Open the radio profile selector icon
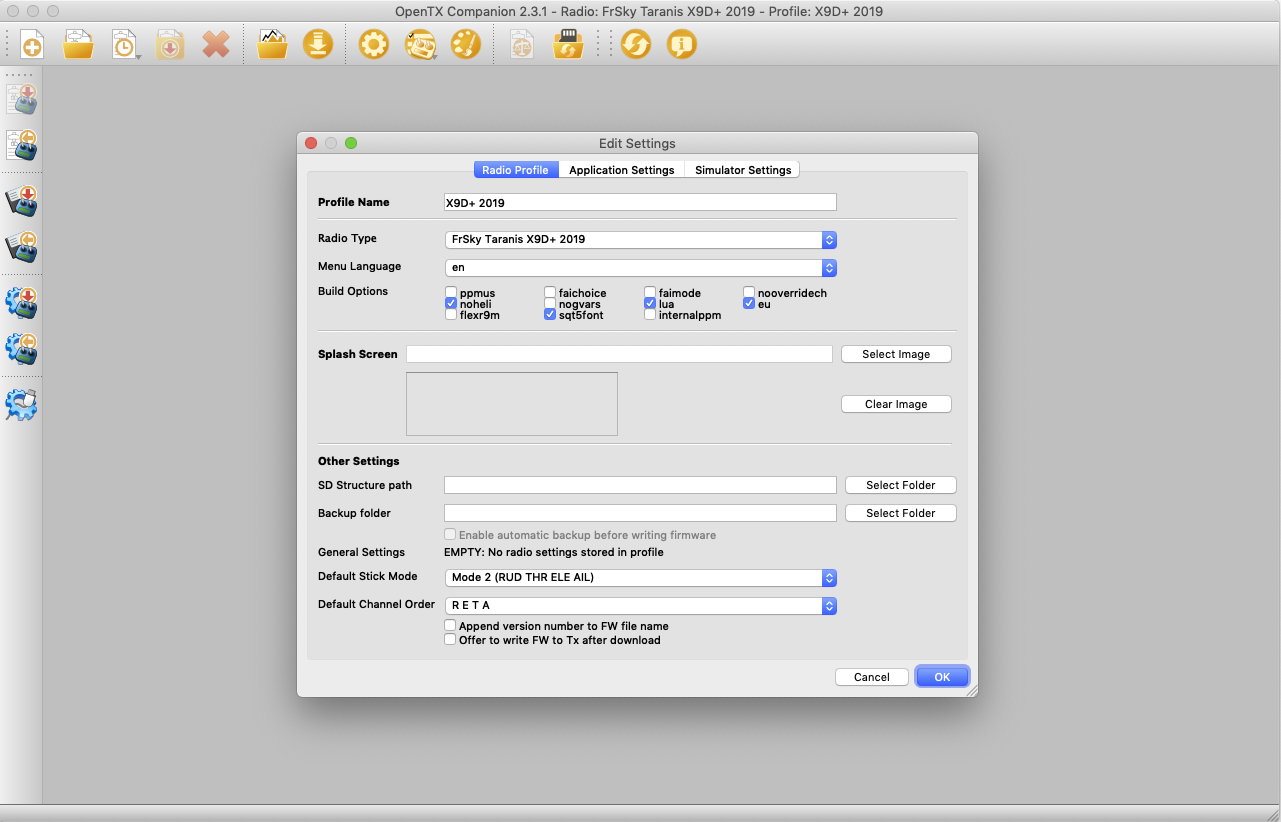1281x822 pixels. 420,45
